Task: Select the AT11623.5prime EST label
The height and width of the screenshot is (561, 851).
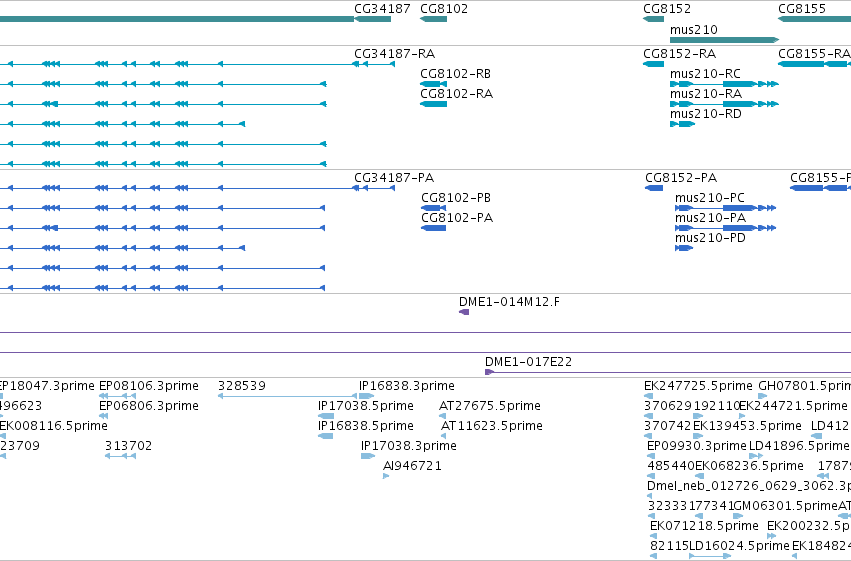Action: point(492,426)
